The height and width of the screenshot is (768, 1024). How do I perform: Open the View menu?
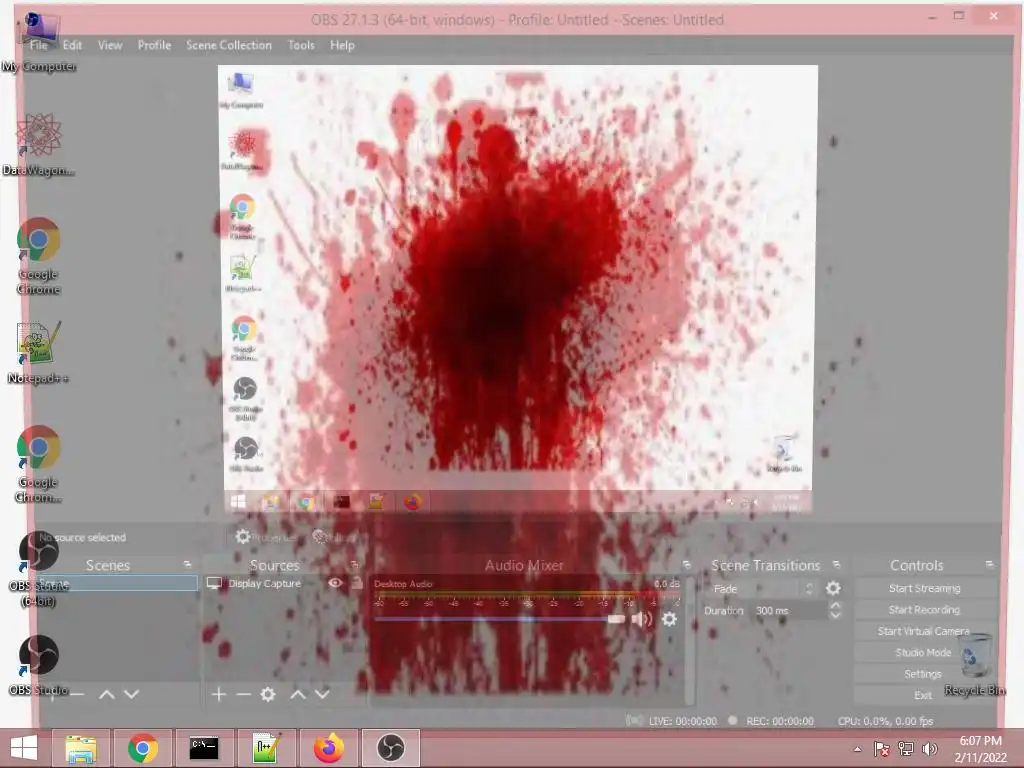110,45
